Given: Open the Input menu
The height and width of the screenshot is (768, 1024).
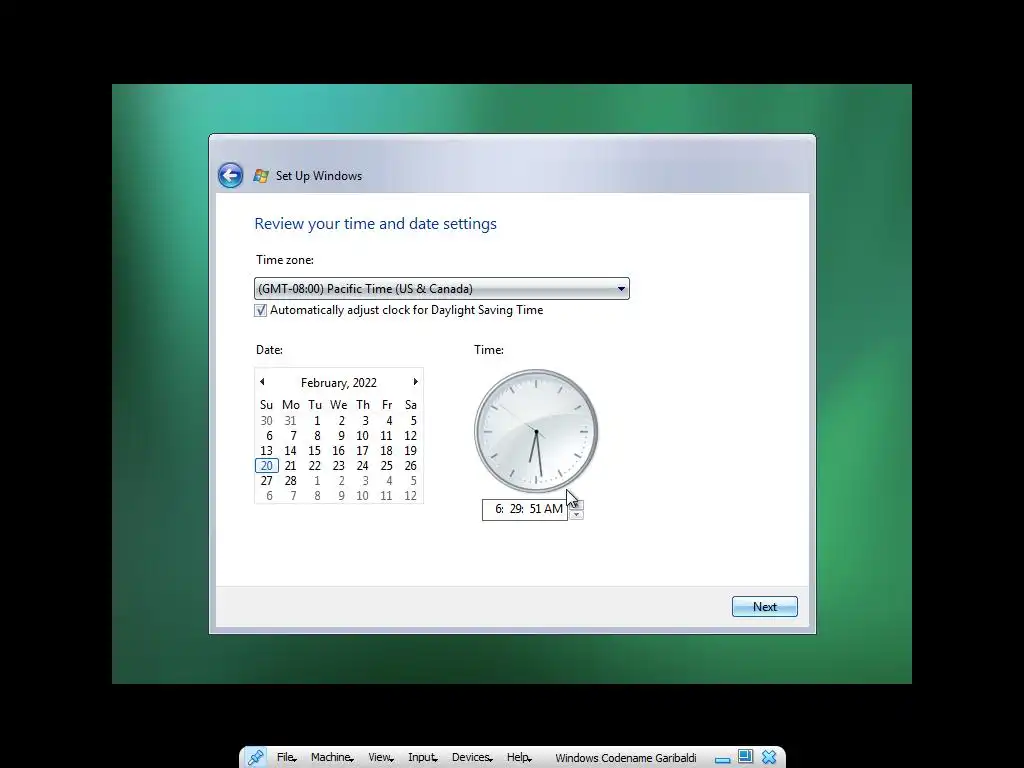Looking at the screenshot, I should point(422,757).
